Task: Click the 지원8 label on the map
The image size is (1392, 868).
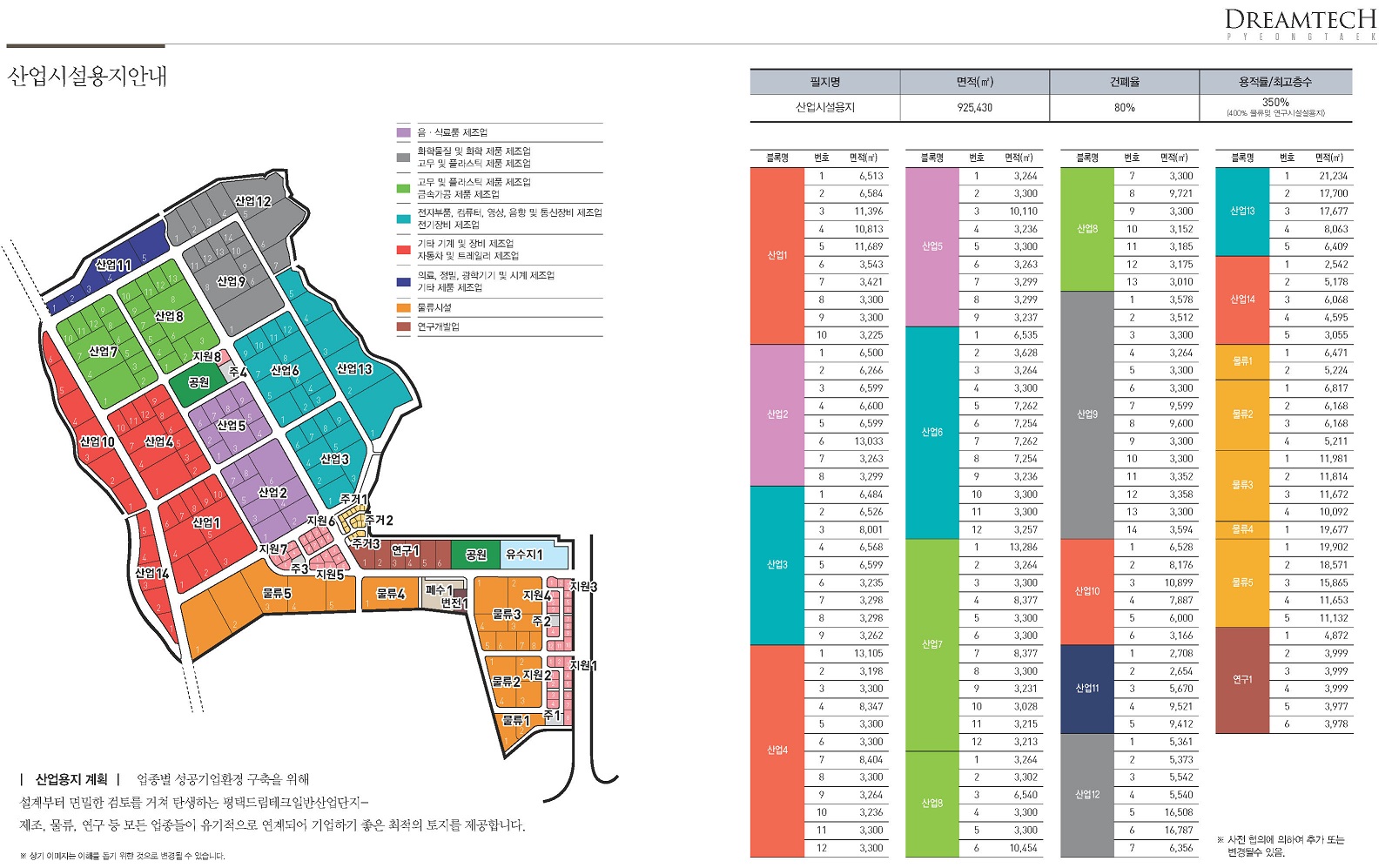Action: pyautogui.click(x=206, y=357)
